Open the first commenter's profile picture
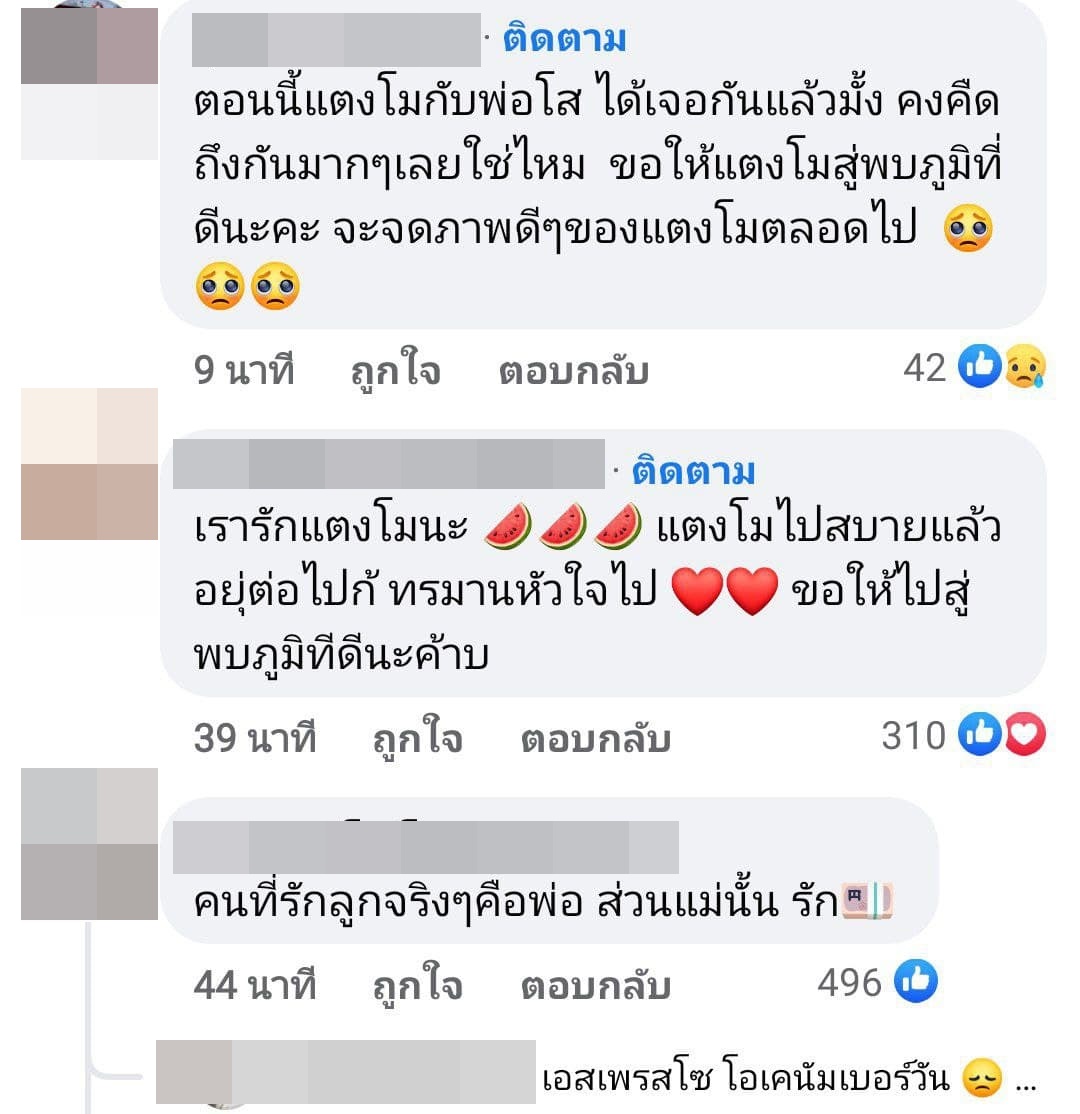This screenshot has width=1080, height=1114. 90,84
